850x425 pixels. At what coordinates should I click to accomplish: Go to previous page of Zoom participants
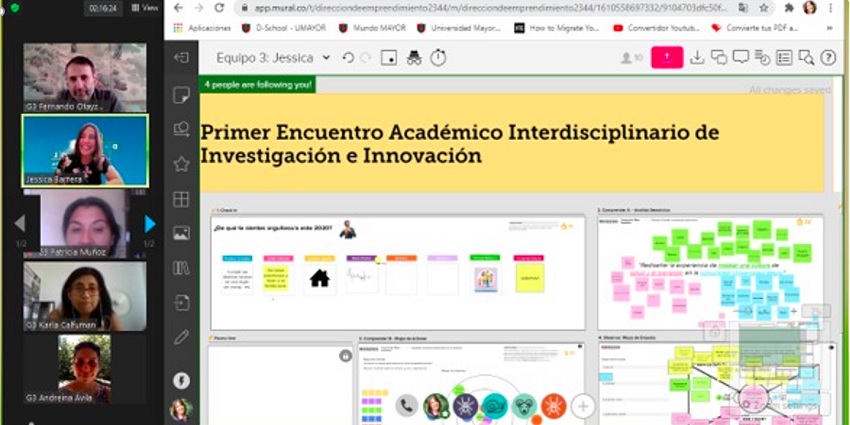point(20,223)
